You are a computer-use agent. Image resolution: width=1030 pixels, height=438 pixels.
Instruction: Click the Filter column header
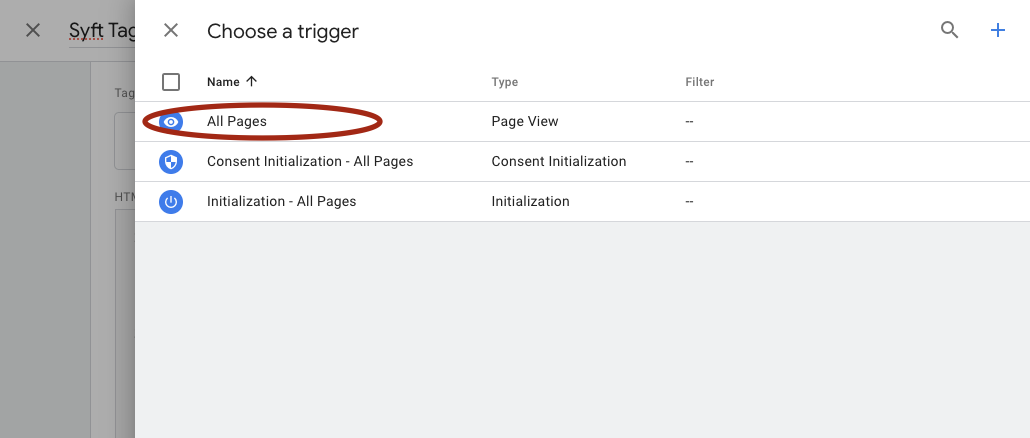coord(700,82)
